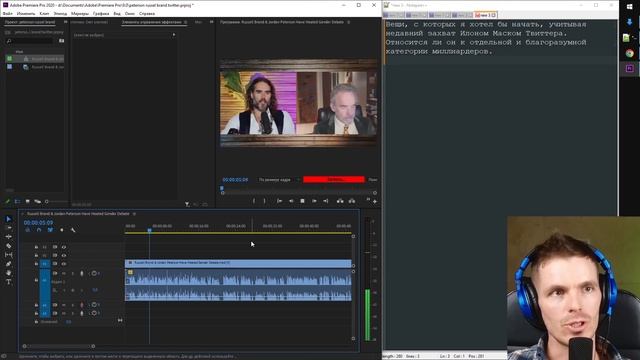This screenshot has width=640, height=360.
Task: Toggle the lock on the top video track
Action: pyautogui.click(x=36, y=247)
